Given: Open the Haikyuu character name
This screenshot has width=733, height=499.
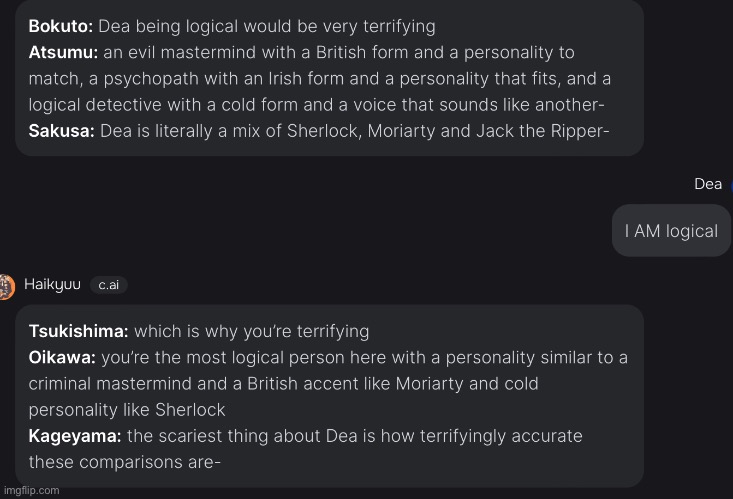Looking at the screenshot, I should click(52, 284).
